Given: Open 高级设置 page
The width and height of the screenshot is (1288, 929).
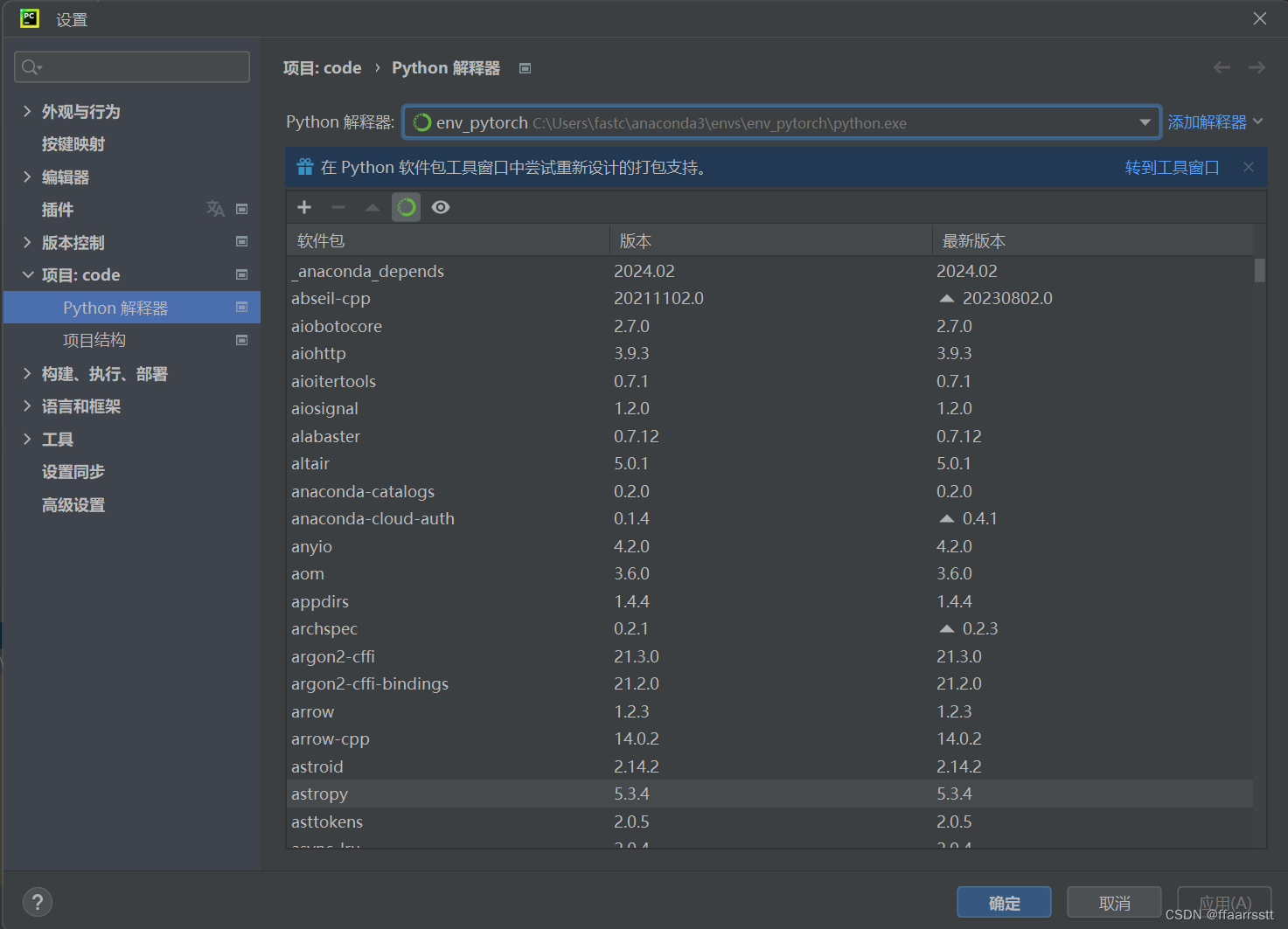Looking at the screenshot, I should 73,505.
